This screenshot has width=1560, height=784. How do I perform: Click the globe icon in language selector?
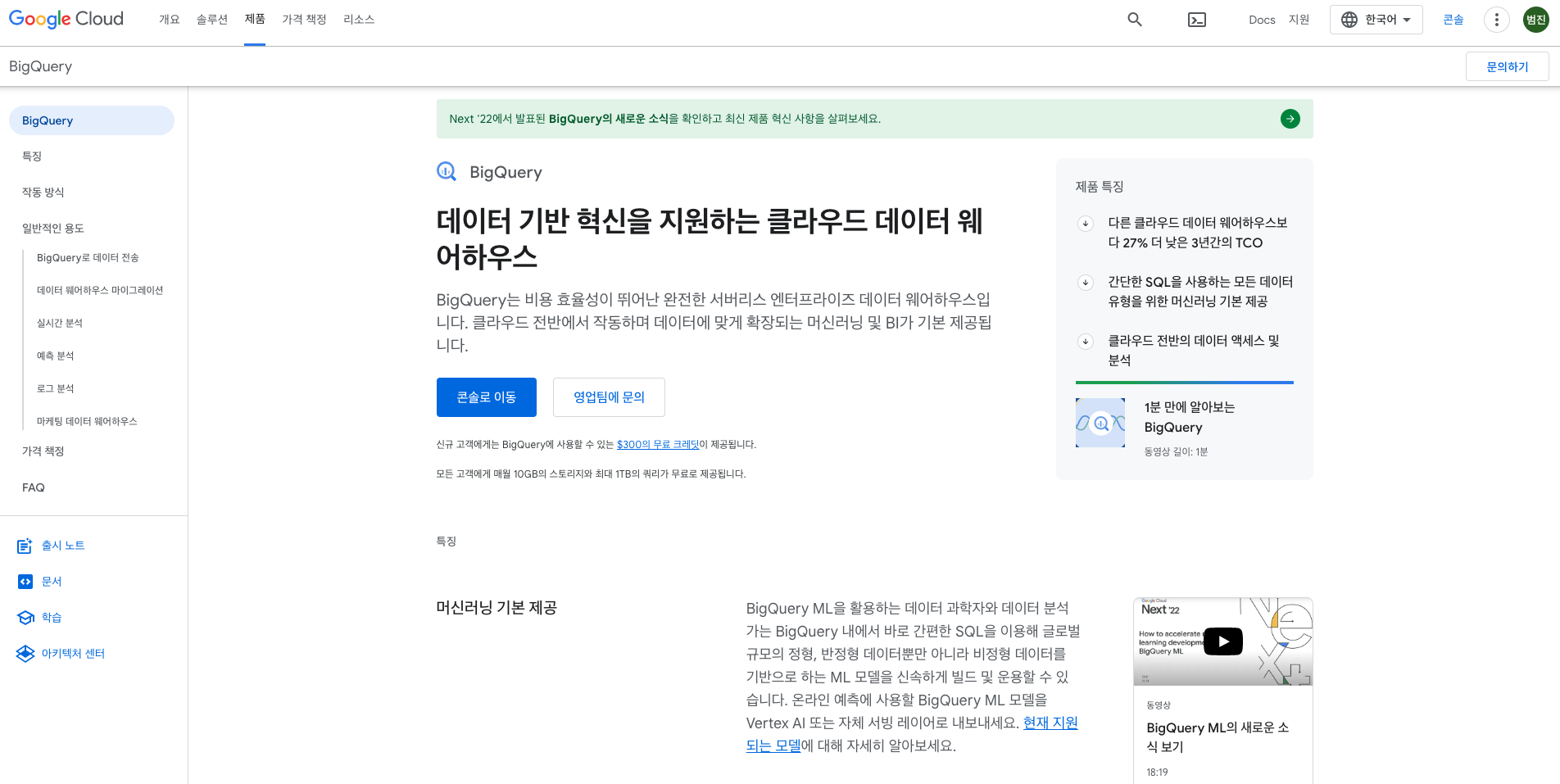tap(1349, 20)
